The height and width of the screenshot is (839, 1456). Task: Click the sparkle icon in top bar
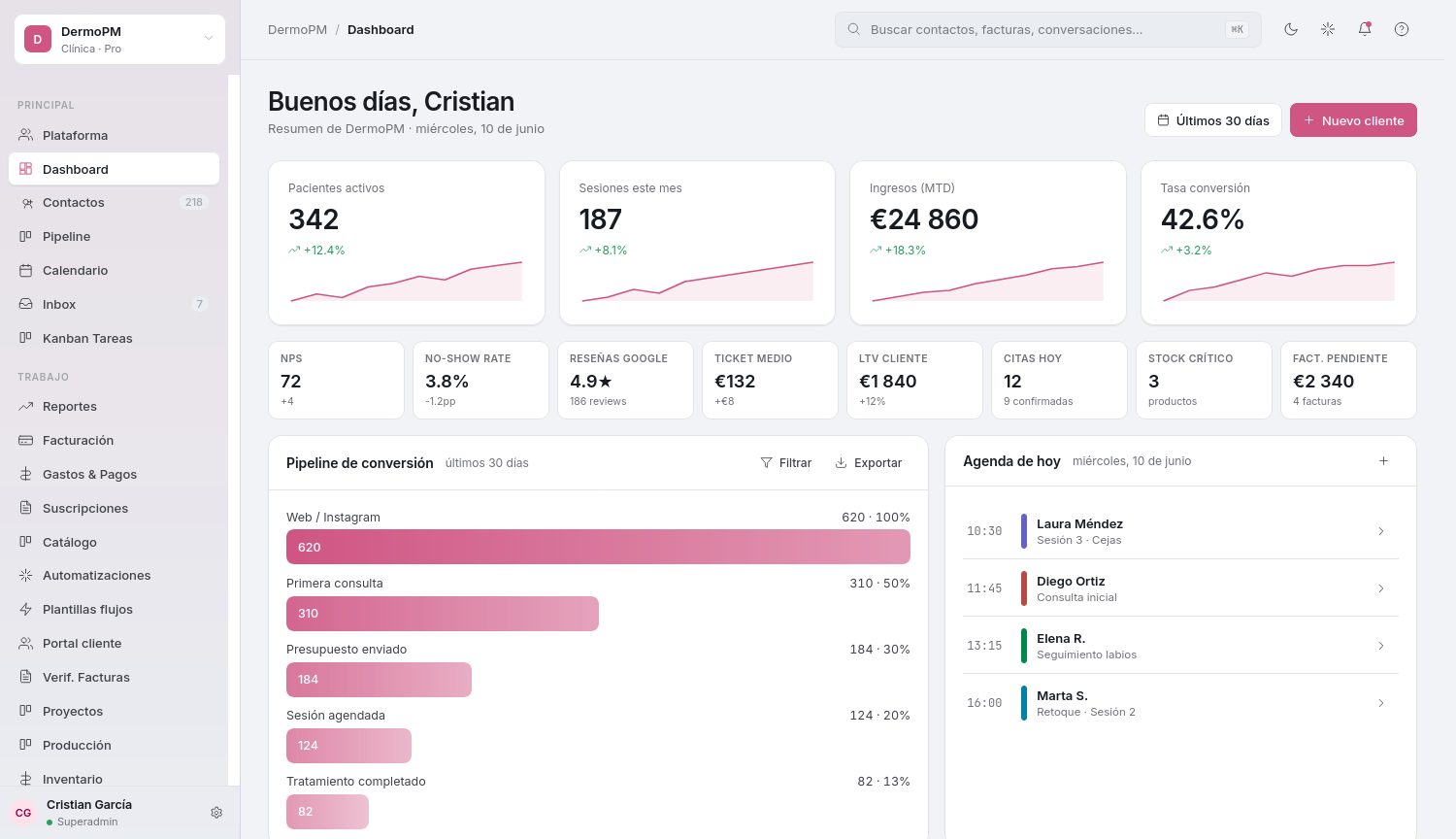point(1328,29)
